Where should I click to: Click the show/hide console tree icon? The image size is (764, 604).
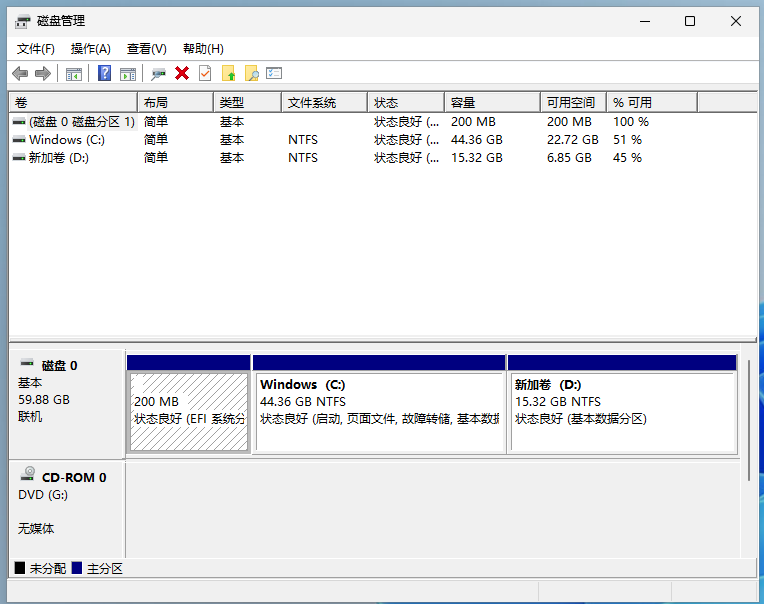tap(74, 74)
